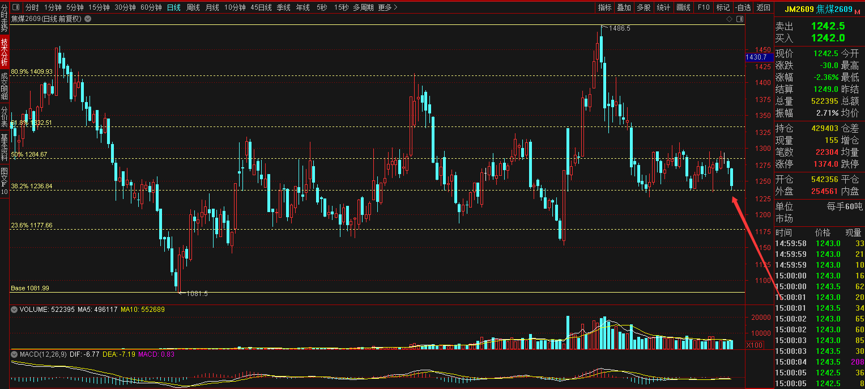Click the 画线 drawing tools button

click(683, 7)
